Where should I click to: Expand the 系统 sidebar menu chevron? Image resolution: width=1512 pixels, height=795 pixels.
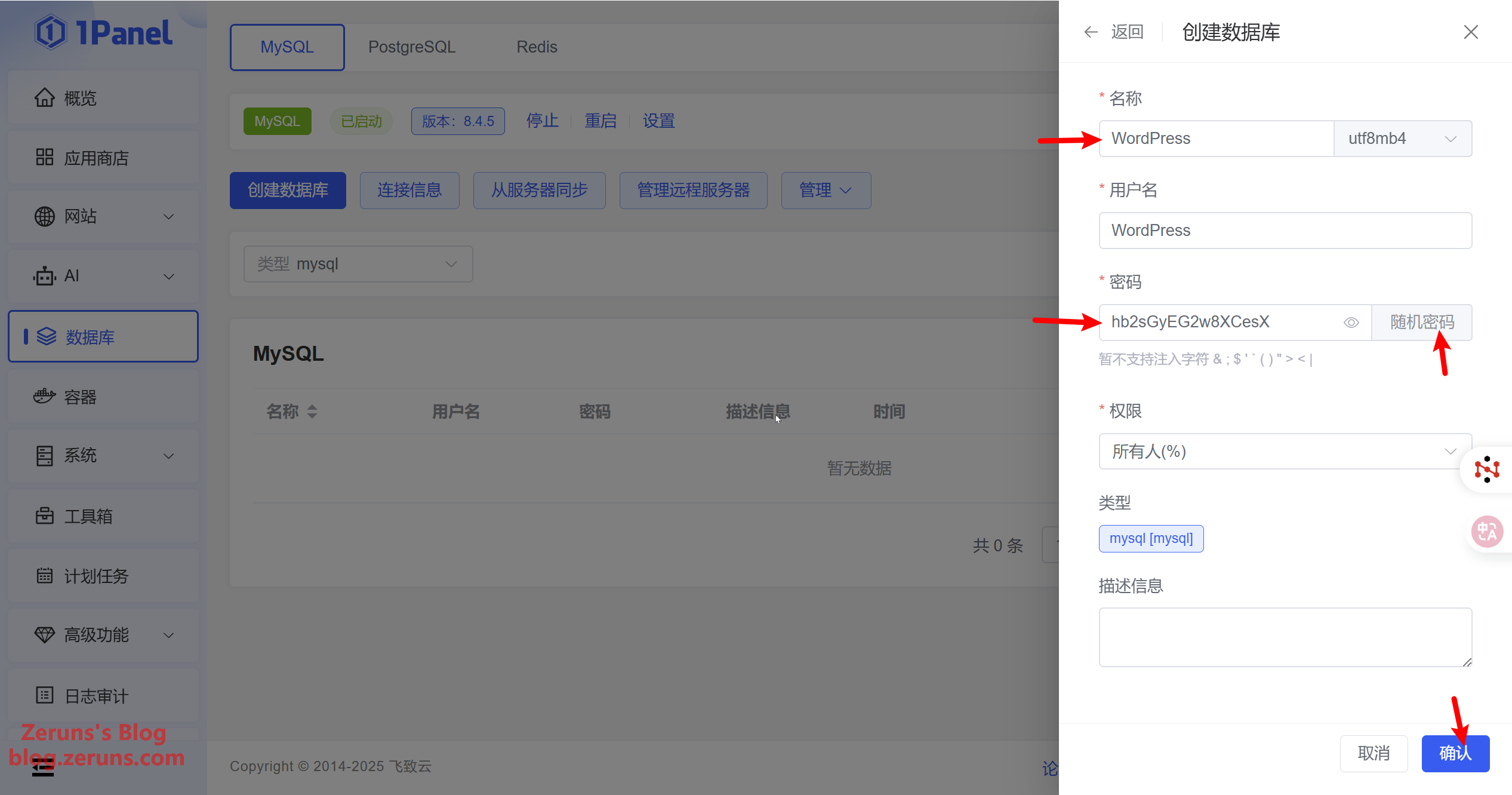(169, 456)
